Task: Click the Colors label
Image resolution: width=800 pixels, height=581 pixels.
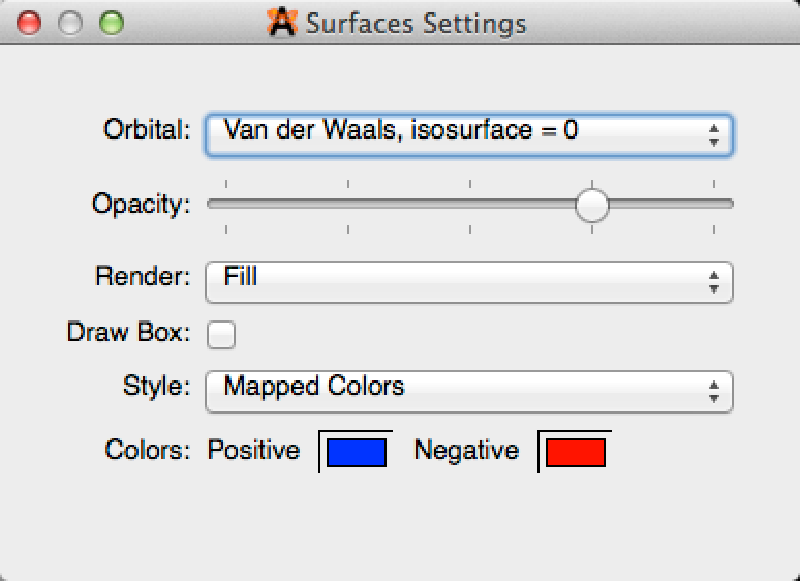Action: tap(146, 450)
